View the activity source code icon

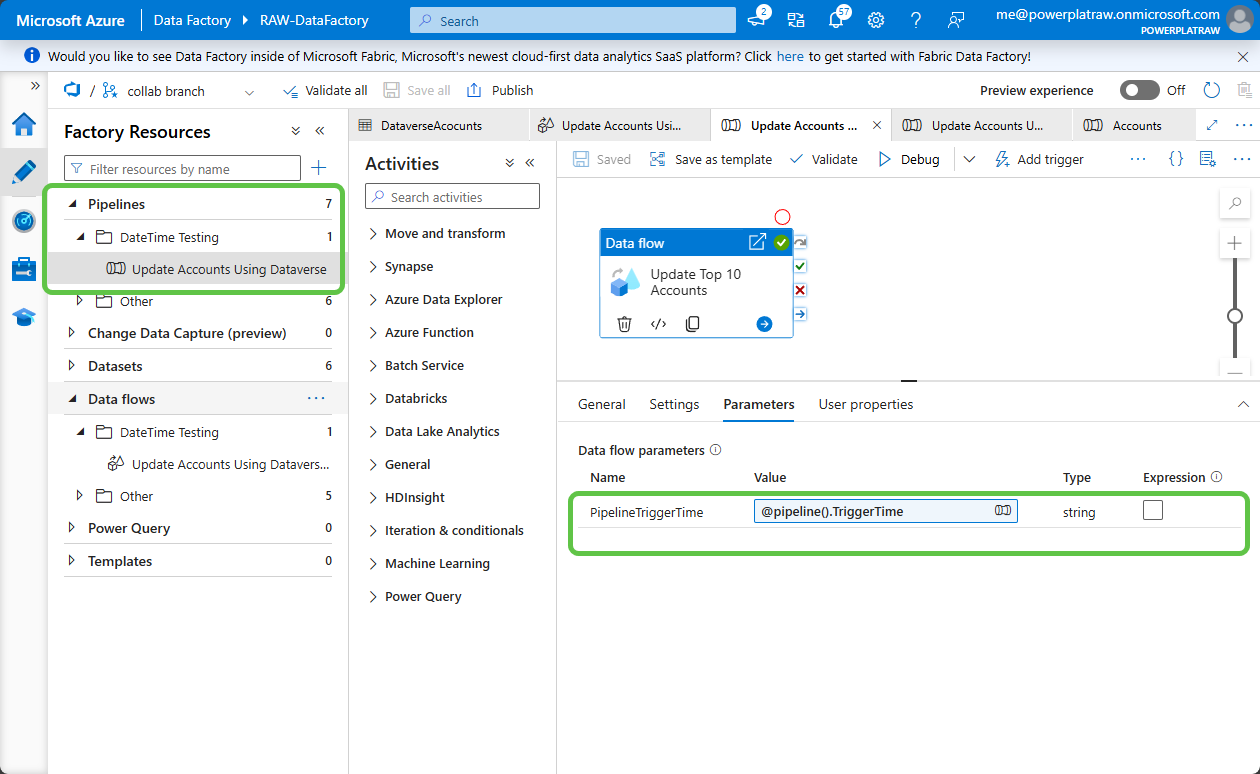coord(658,324)
